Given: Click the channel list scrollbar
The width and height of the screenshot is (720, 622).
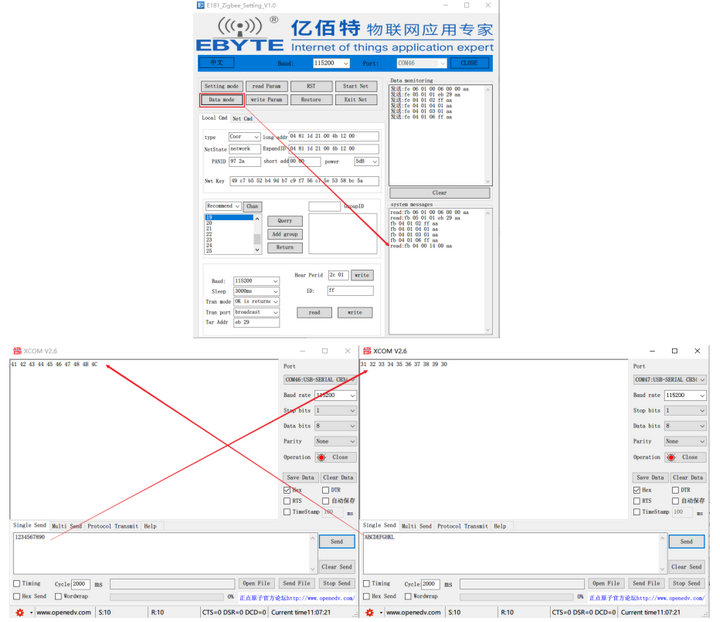Looking at the screenshot, I should click(257, 234).
